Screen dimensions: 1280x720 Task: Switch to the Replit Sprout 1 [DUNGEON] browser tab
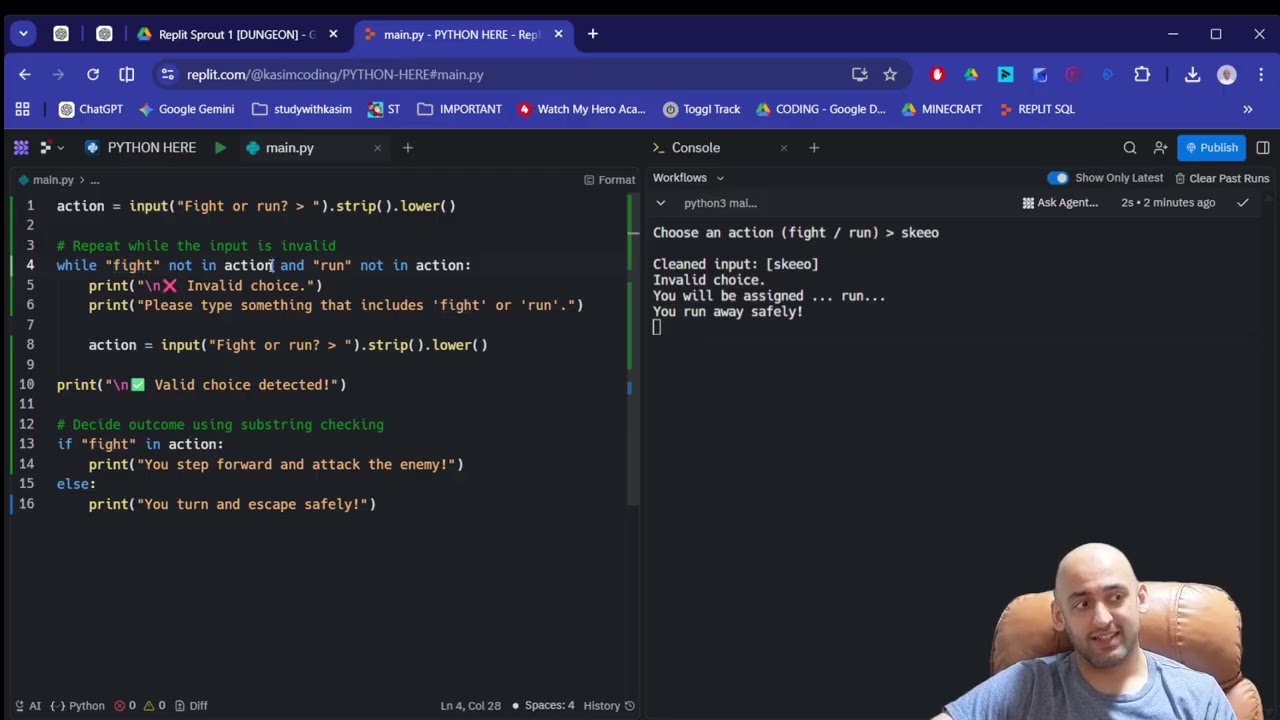click(236, 34)
